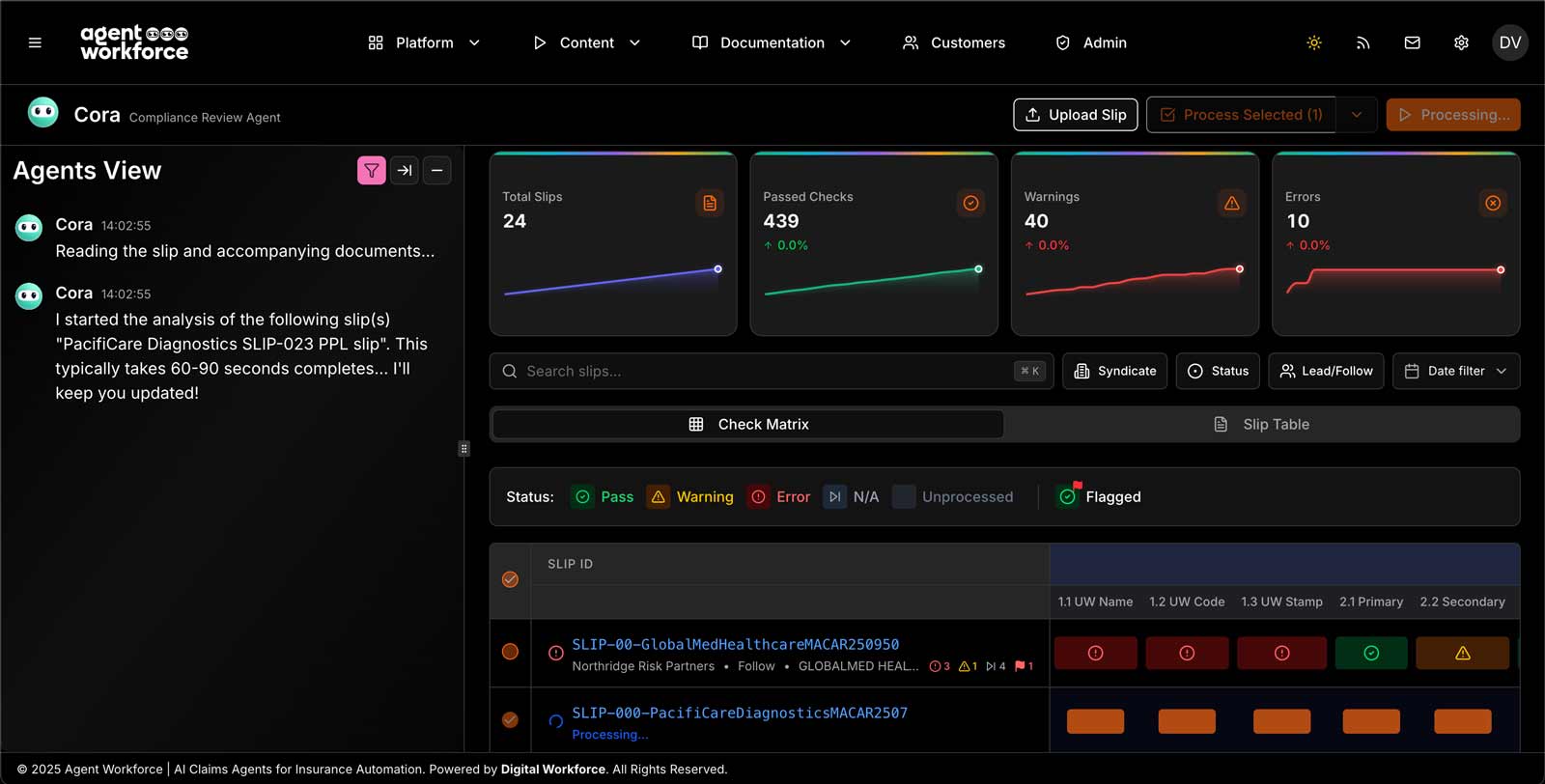This screenshot has width=1545, height=784.
Task: Click the Passed Checks checkmark icon
Action: [970, 203]
